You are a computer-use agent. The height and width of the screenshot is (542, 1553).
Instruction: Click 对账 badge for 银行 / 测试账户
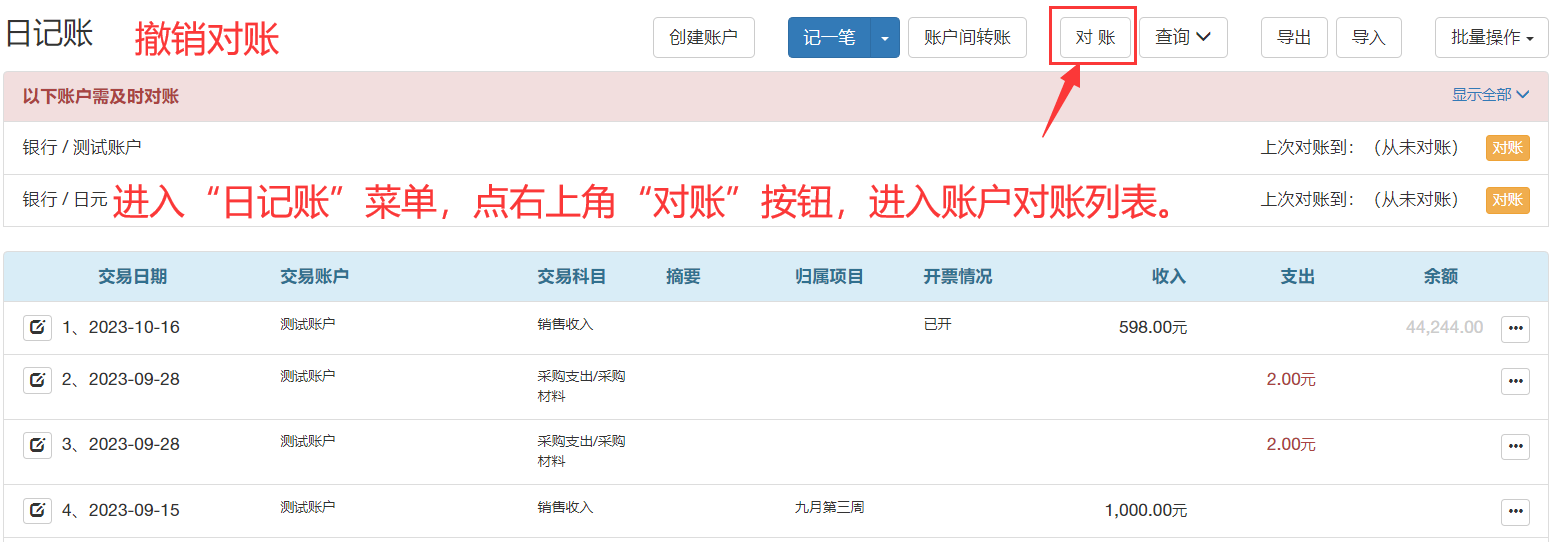1507,148
